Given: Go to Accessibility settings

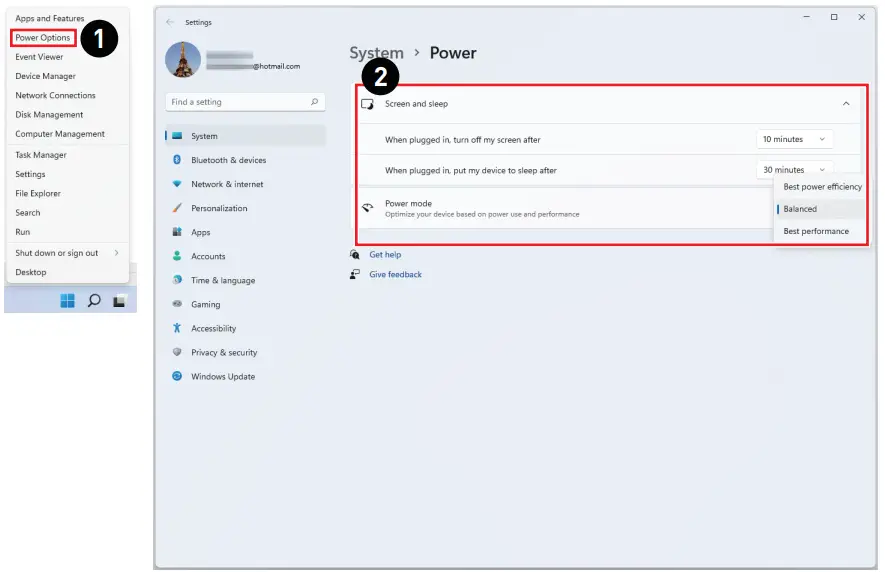Looking at the screenshot, I should [x=213, y=328].
